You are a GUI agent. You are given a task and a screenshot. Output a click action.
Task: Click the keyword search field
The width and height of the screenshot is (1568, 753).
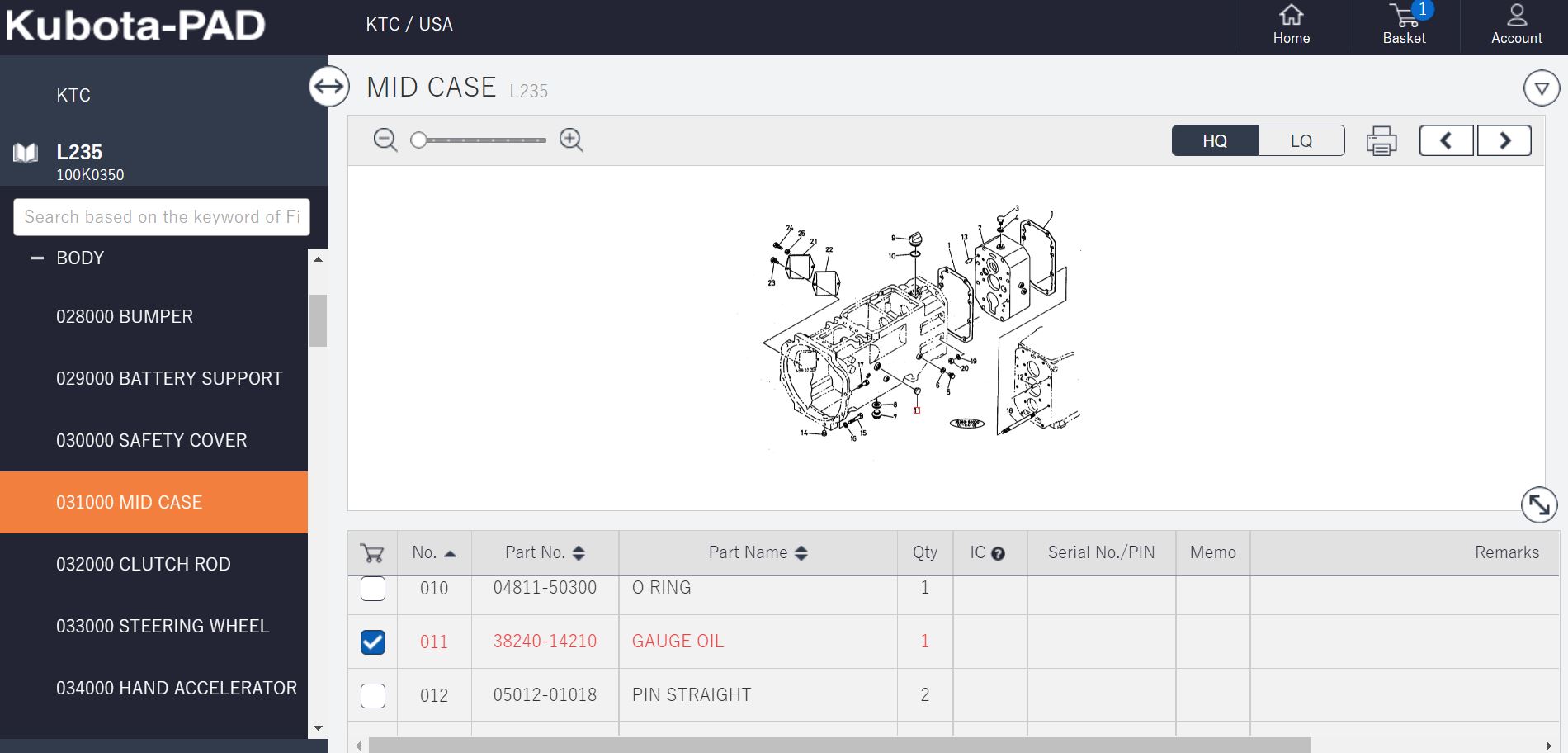point(162,217)
